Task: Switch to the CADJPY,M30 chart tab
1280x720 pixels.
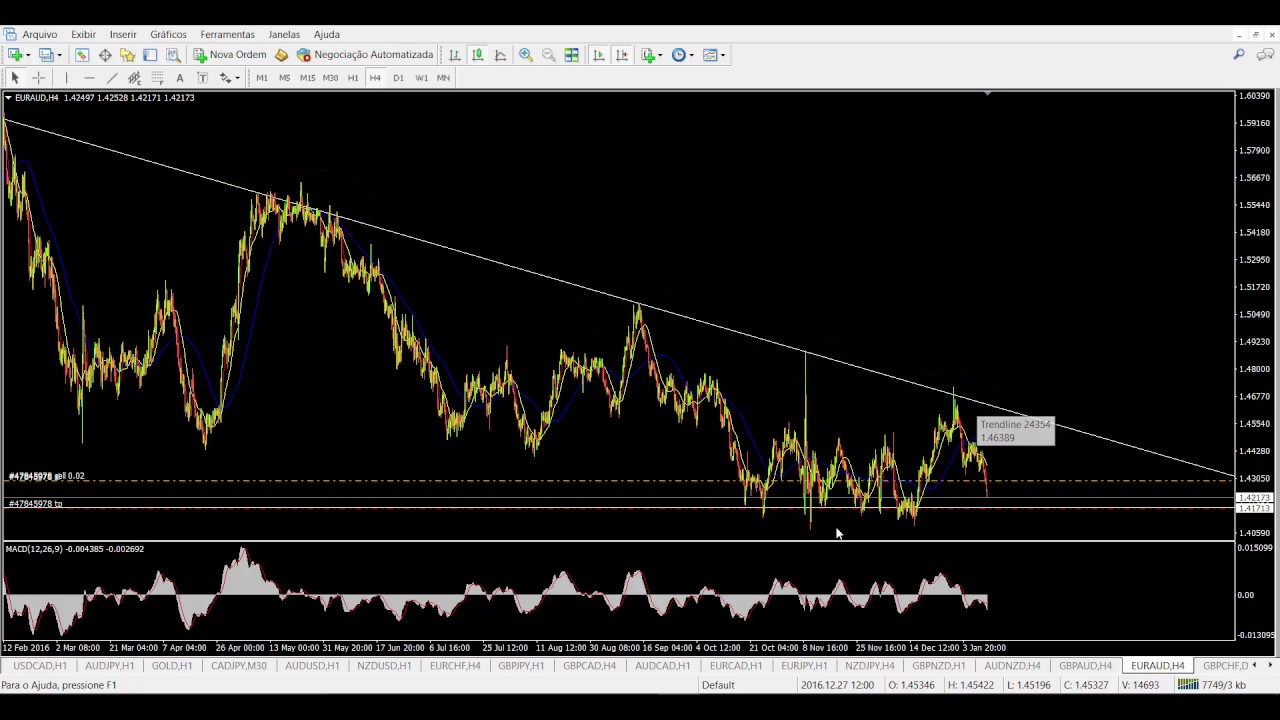Action: pos(239,666)
